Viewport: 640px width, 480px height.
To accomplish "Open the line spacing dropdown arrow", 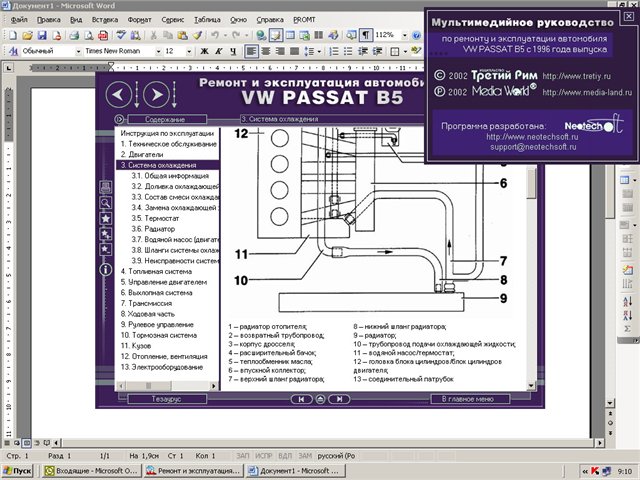I will tap(319, 51).
